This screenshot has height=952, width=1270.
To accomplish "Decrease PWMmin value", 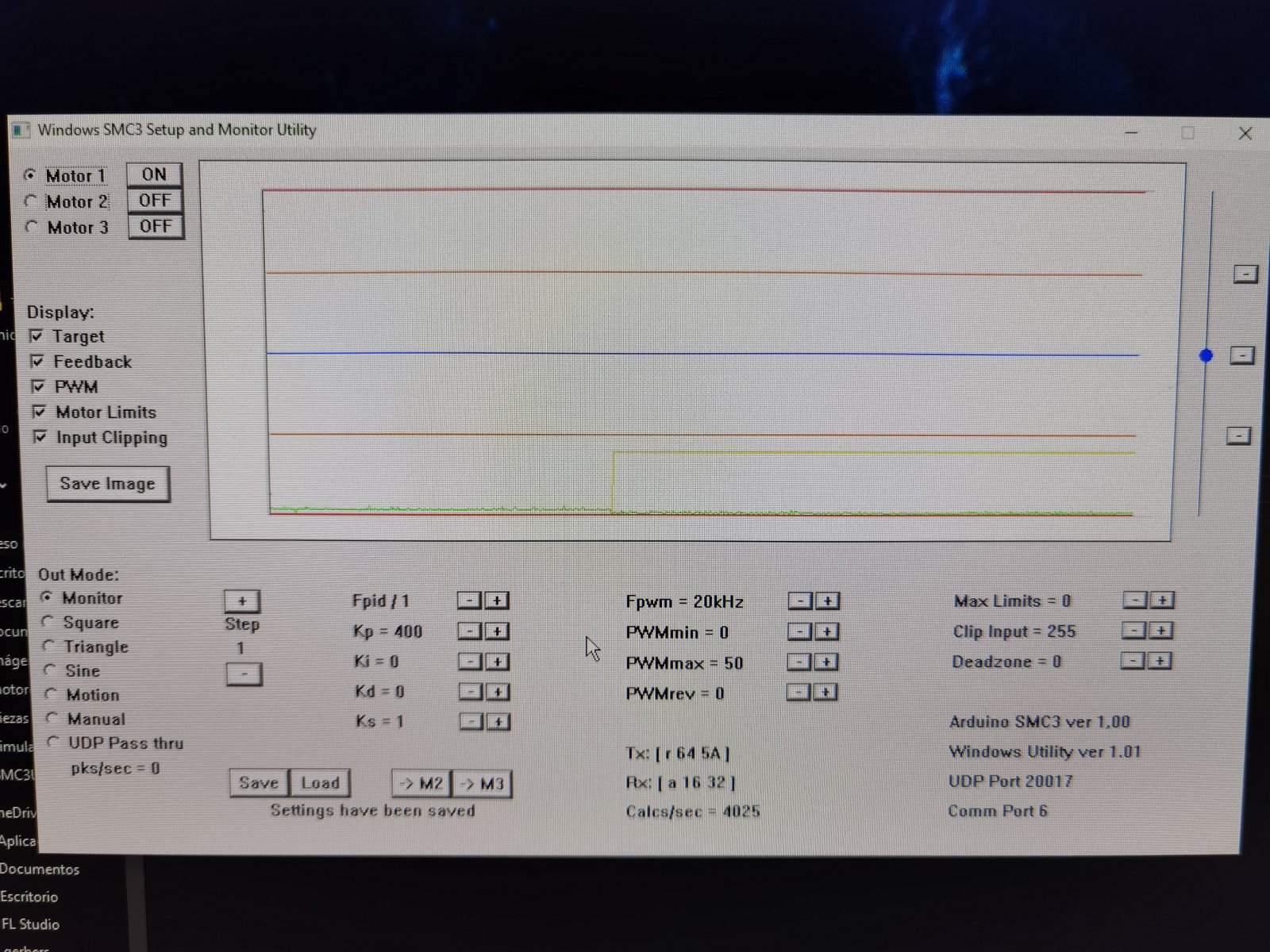I will (x=799, y=631).
